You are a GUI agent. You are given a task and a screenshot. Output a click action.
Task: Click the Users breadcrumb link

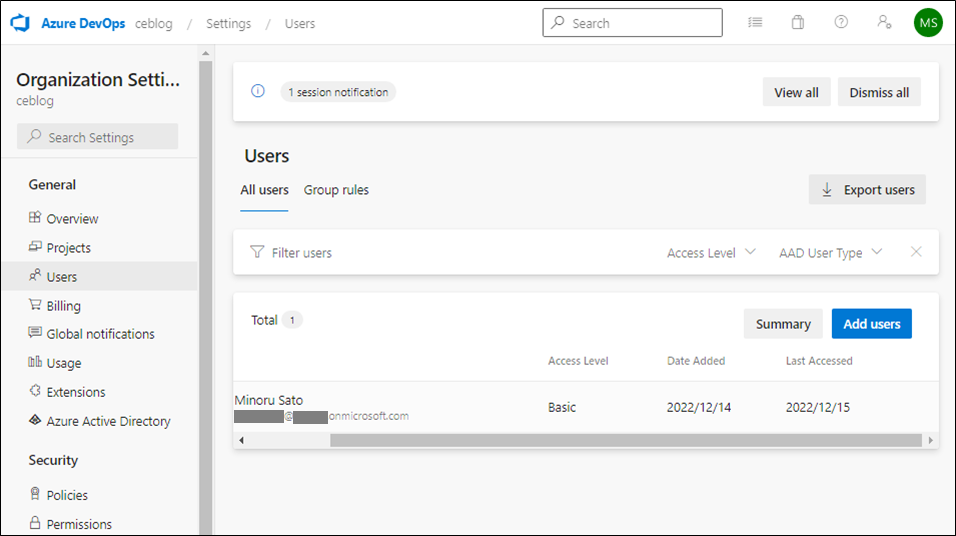pos(300,23)
